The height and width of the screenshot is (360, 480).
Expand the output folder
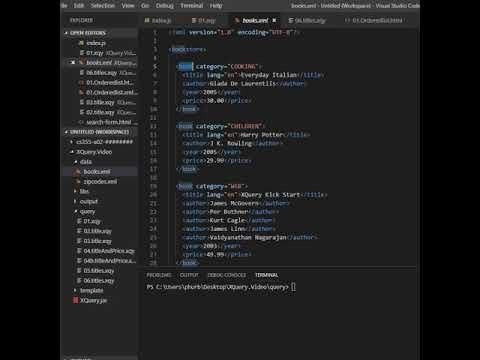click(x=89, y=201)
